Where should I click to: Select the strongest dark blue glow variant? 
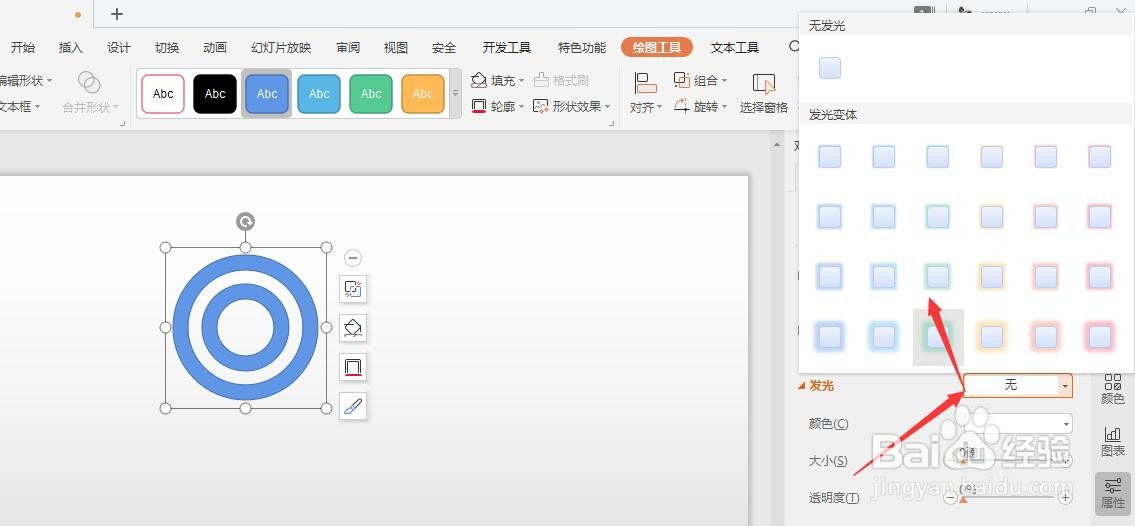(x=830, y=336)
